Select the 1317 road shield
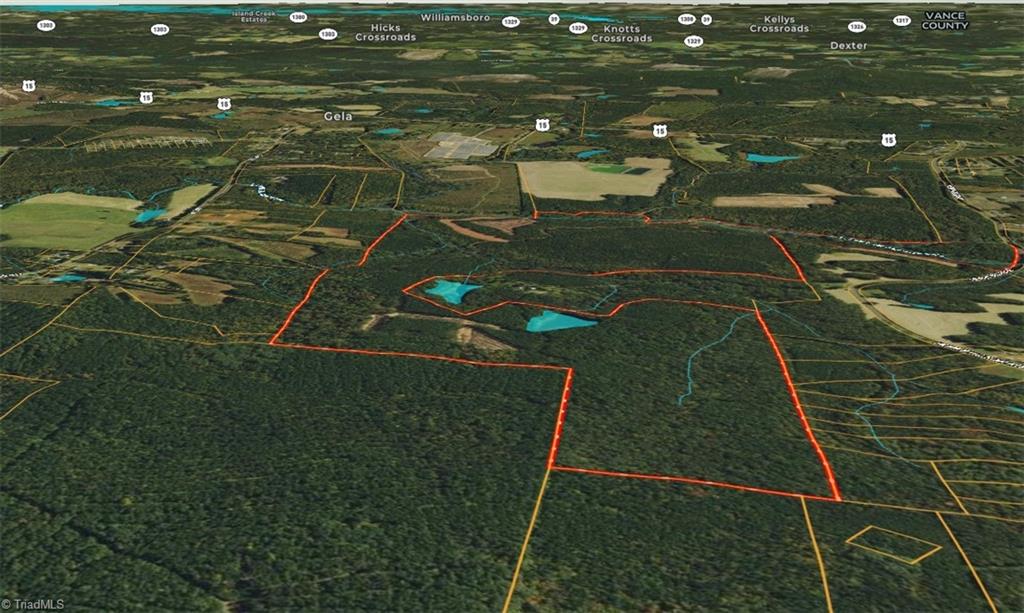The width and height of the screenshot is (1024, 613). (x=901, y=20)
